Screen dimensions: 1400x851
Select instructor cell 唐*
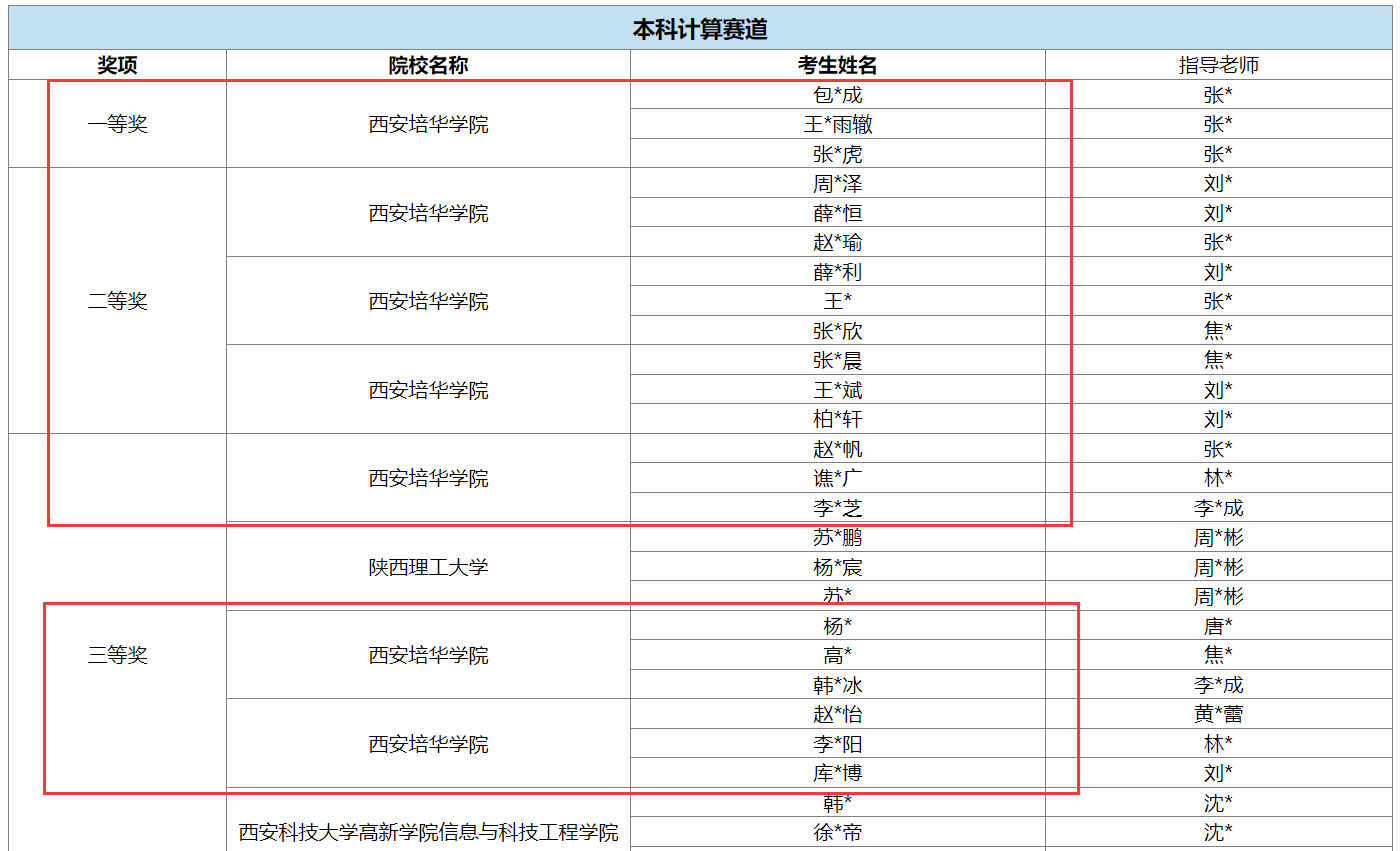[1218, 626]
